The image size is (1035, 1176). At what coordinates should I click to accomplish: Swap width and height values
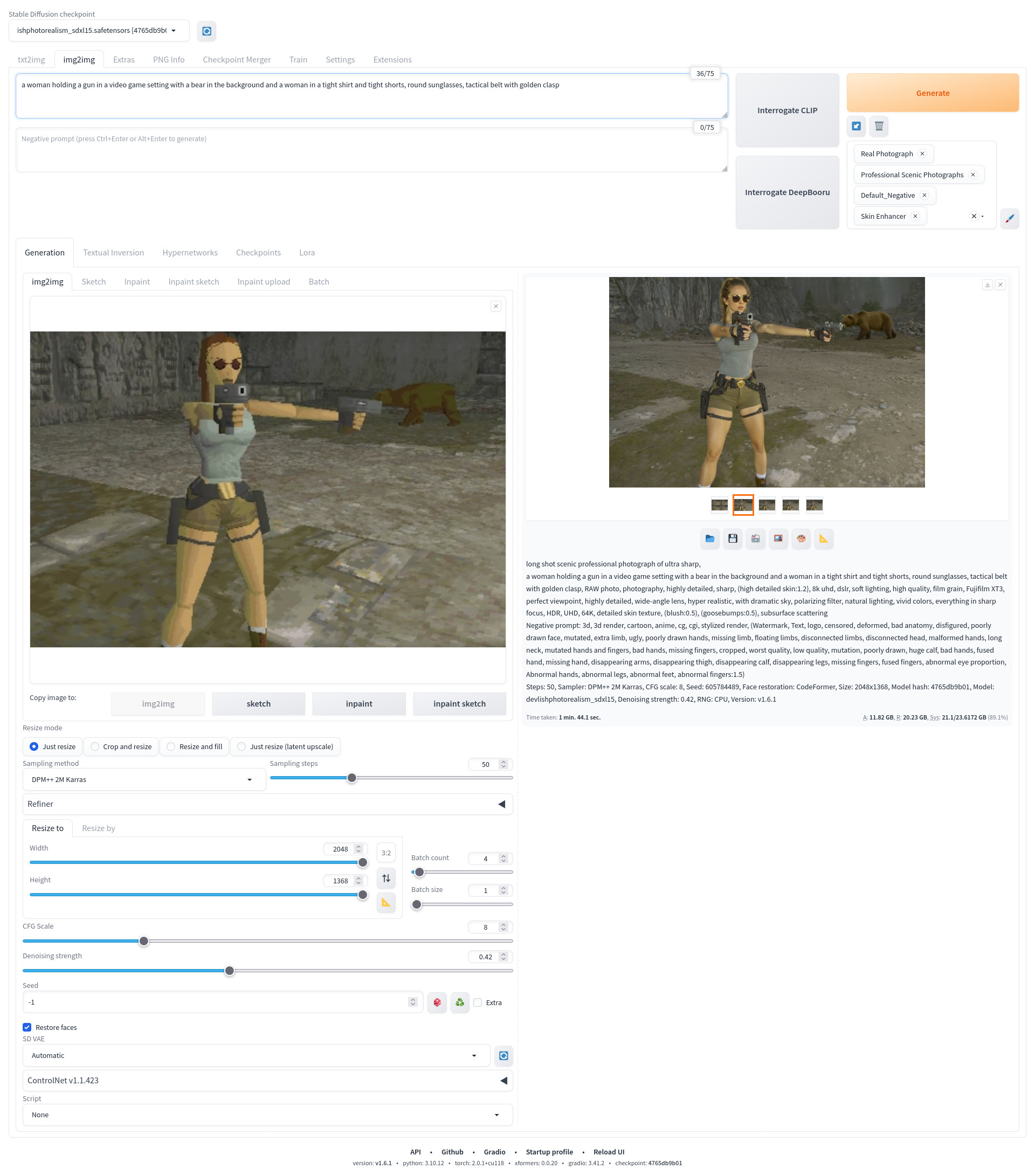(x=386, y=878)
